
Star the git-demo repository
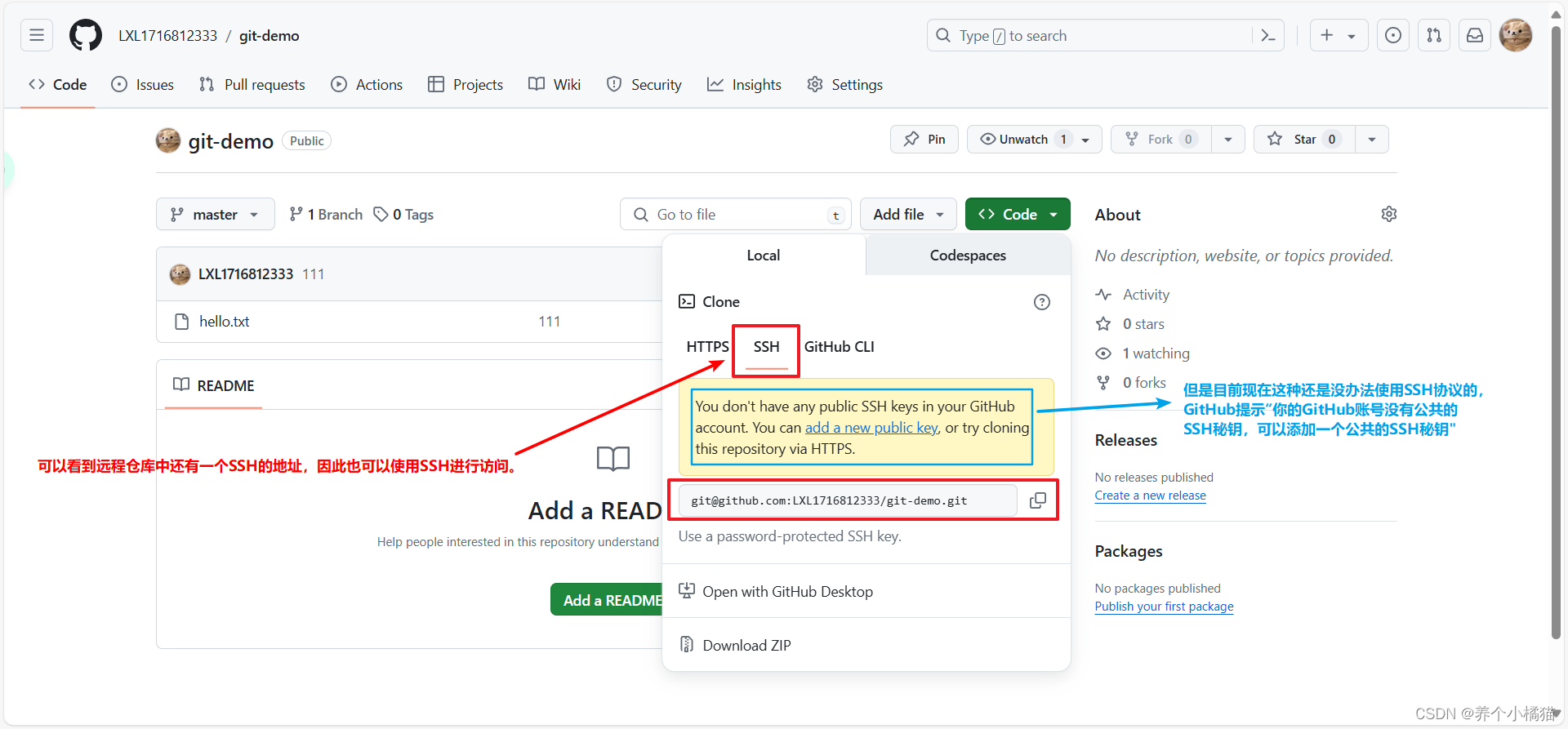pos(1304,140)
